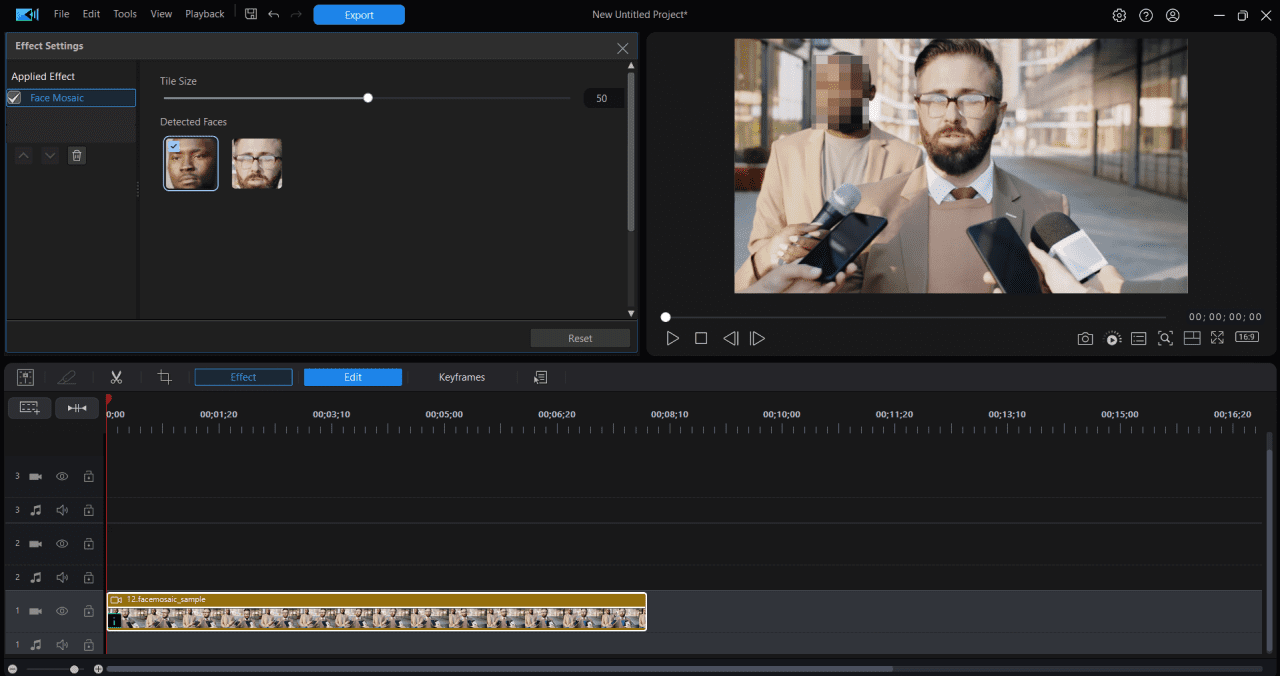Select the second detected face thumbnail
Image resolution: width=1280 pixels, height=676 pixels.
pos(257,163)
